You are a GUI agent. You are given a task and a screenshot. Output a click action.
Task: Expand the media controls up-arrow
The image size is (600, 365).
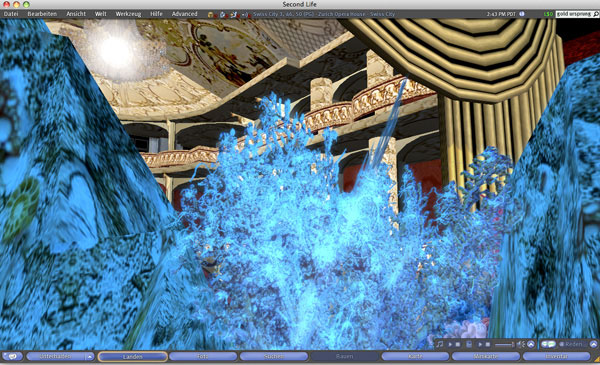[531, 344]
